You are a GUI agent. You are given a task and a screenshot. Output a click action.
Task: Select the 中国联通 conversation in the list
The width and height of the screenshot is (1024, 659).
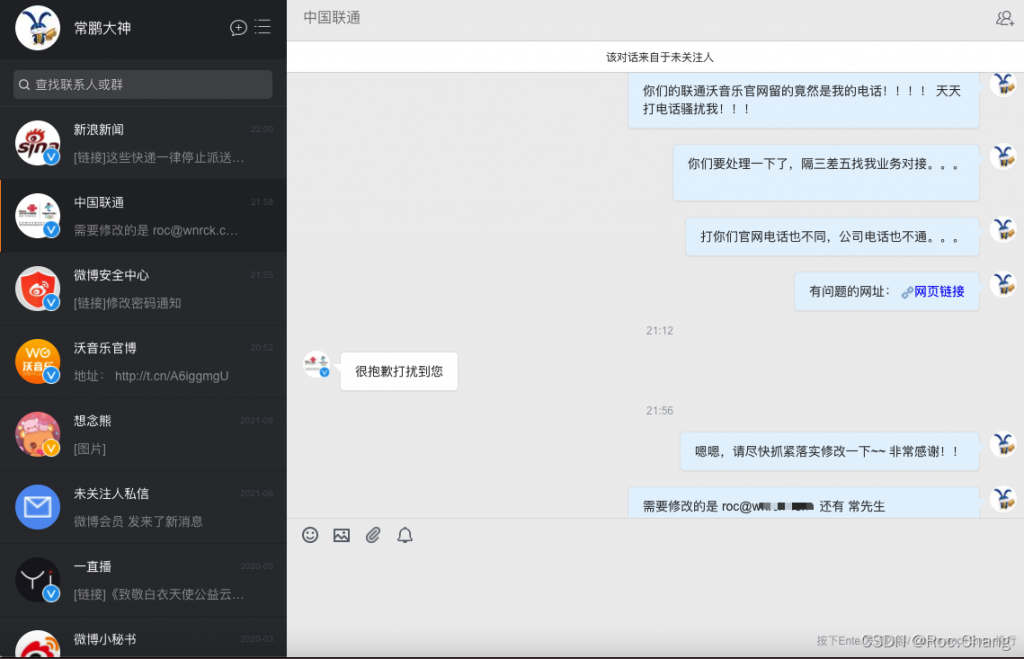click(143, 216)
